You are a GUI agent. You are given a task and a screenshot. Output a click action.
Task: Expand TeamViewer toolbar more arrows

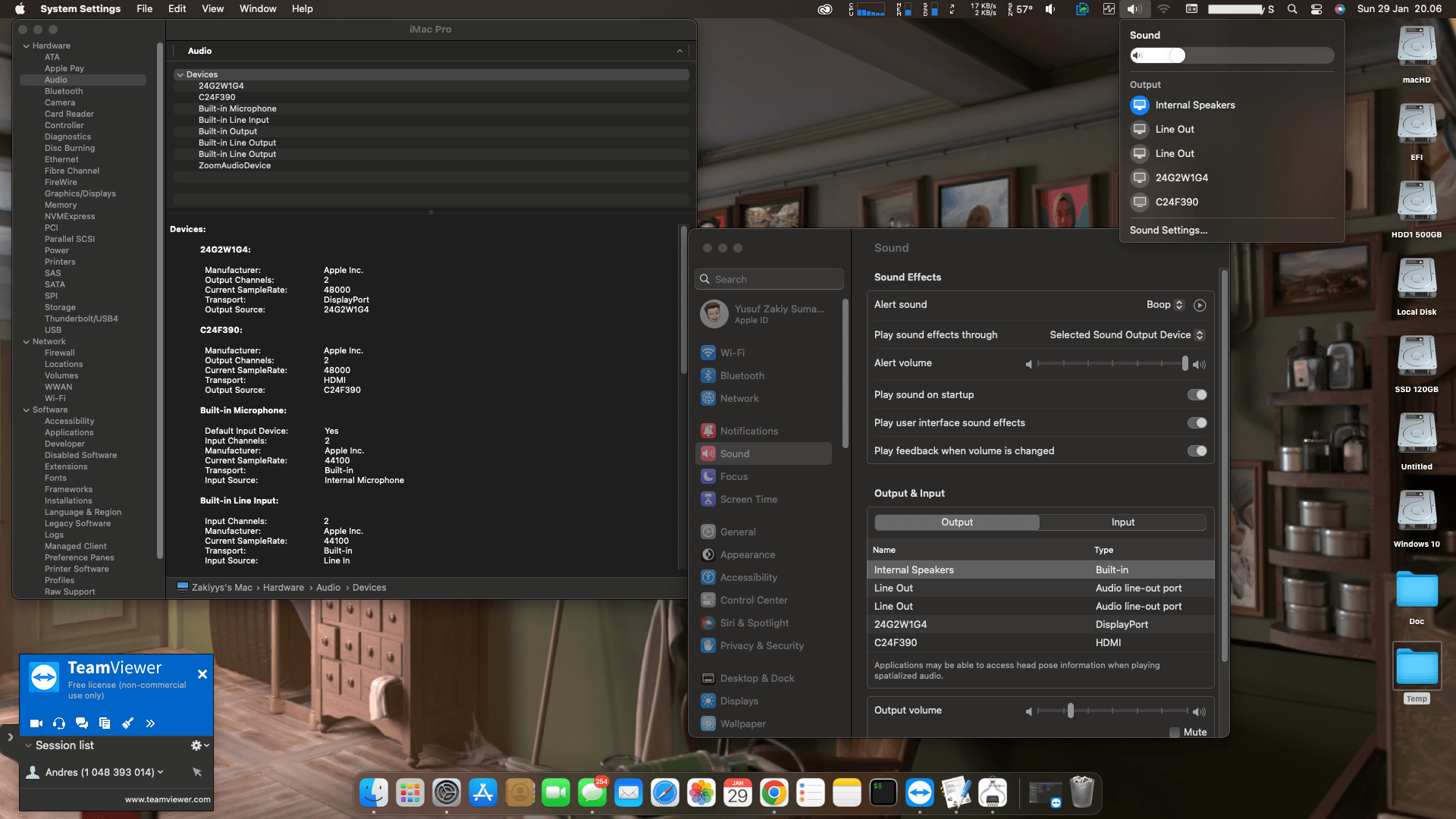[150, 723]
